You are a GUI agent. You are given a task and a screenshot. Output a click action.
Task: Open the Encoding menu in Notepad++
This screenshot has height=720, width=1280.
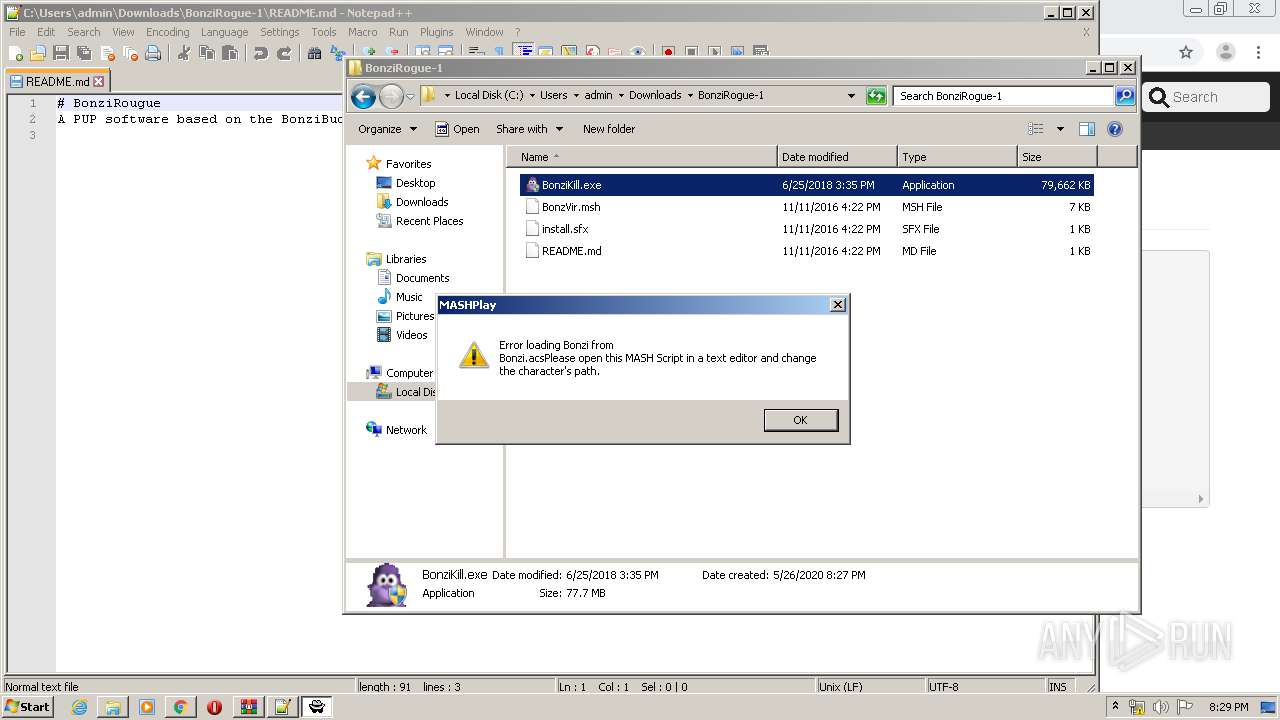167,32
